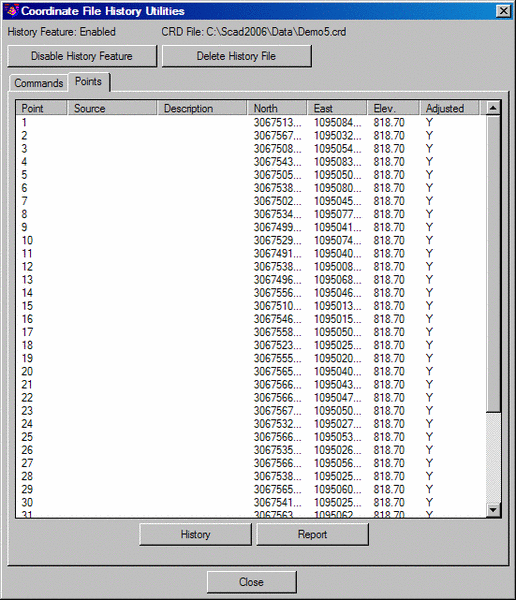The width and height of the screenshot is (516, 600).
Task: Sort by the North column header
Action: point(277,108)
